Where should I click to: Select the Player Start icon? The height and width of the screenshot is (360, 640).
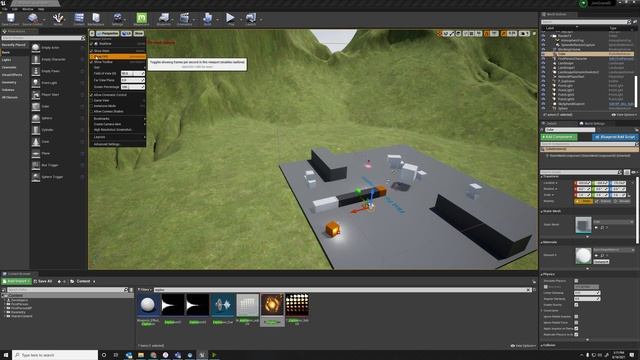[36, 95]
